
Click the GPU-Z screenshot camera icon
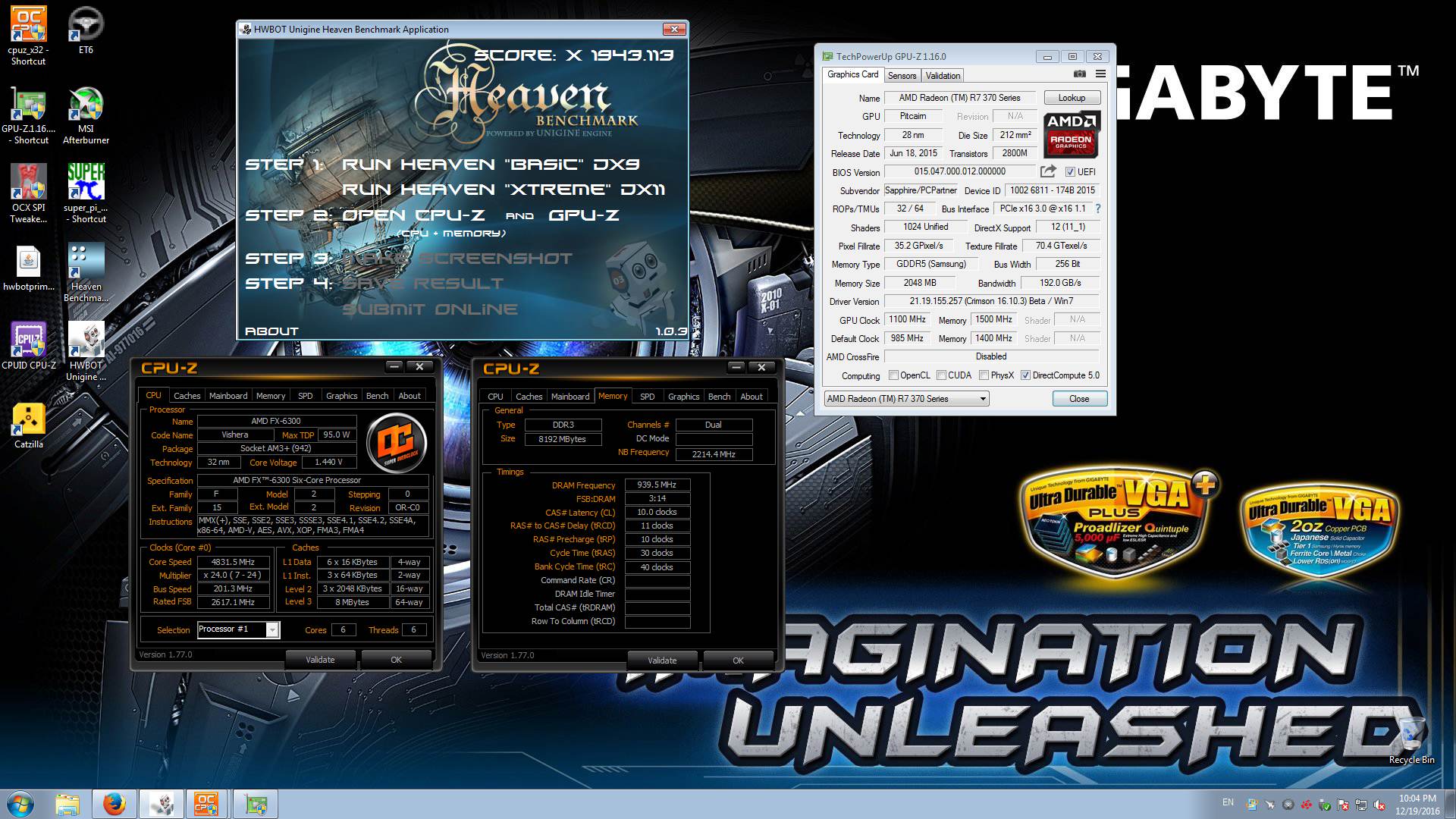pyautogui.click(x=1080, y=74)
